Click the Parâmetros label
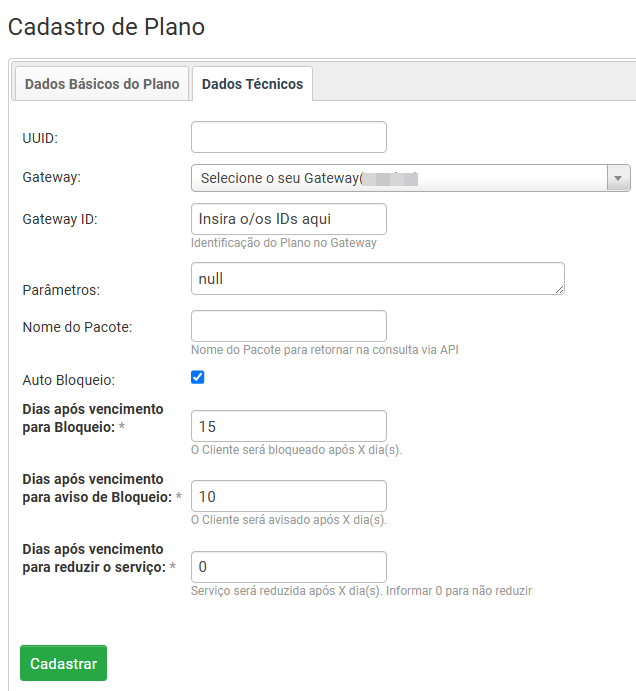 click(x=62, y=289)
